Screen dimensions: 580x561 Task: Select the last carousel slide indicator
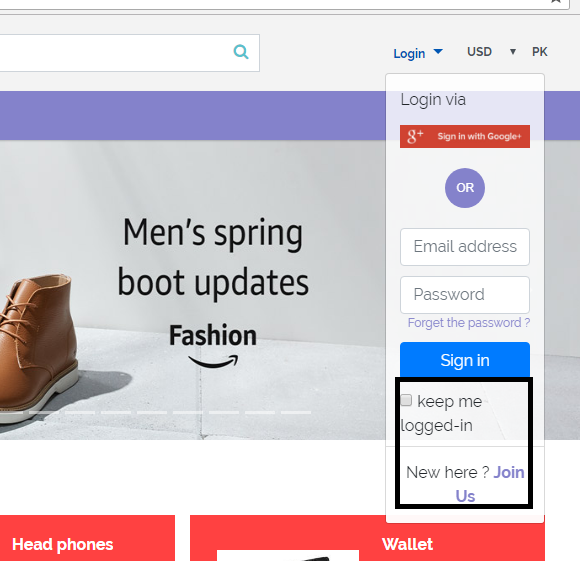tap(296, 412)
